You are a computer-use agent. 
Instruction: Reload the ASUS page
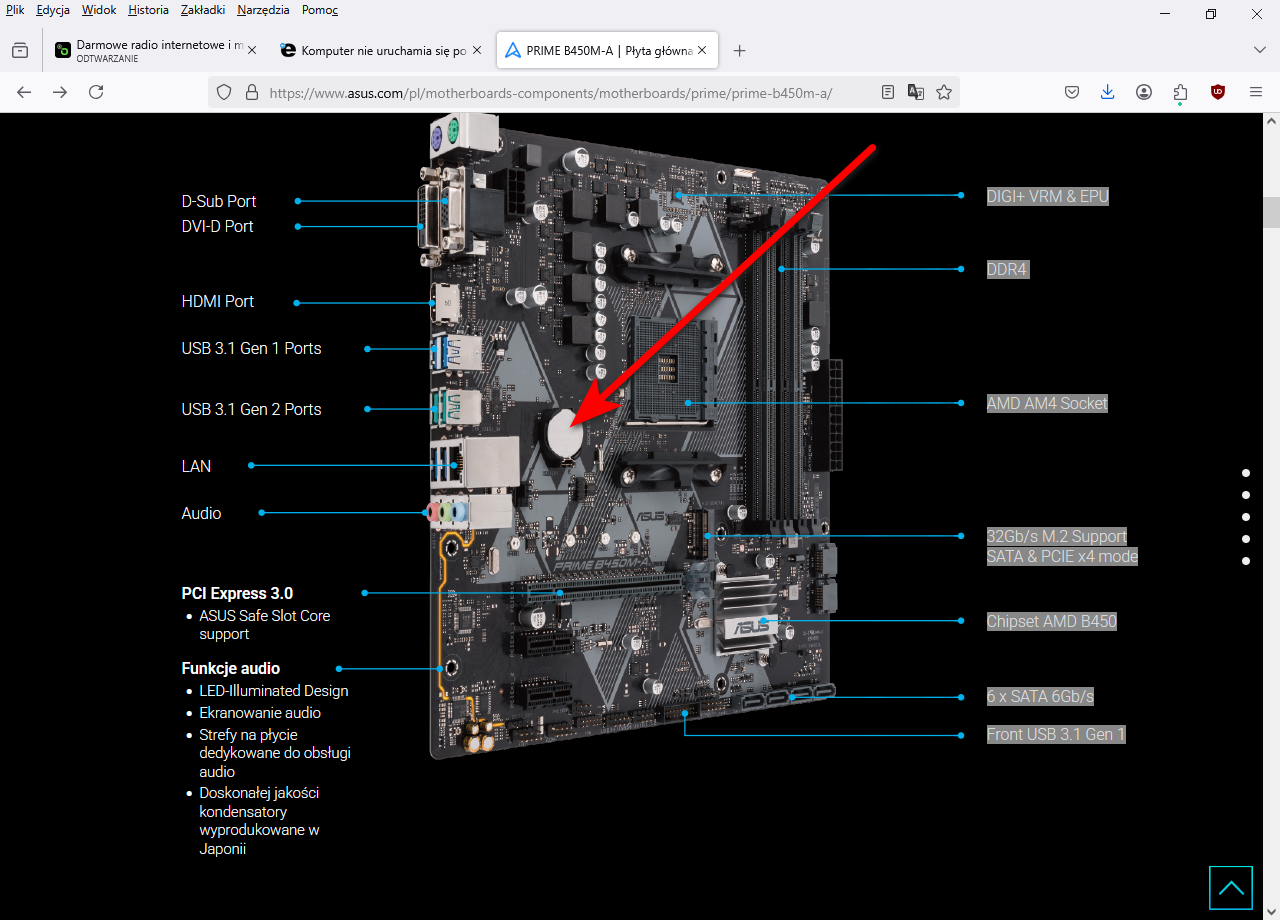(x=96, y=92)
